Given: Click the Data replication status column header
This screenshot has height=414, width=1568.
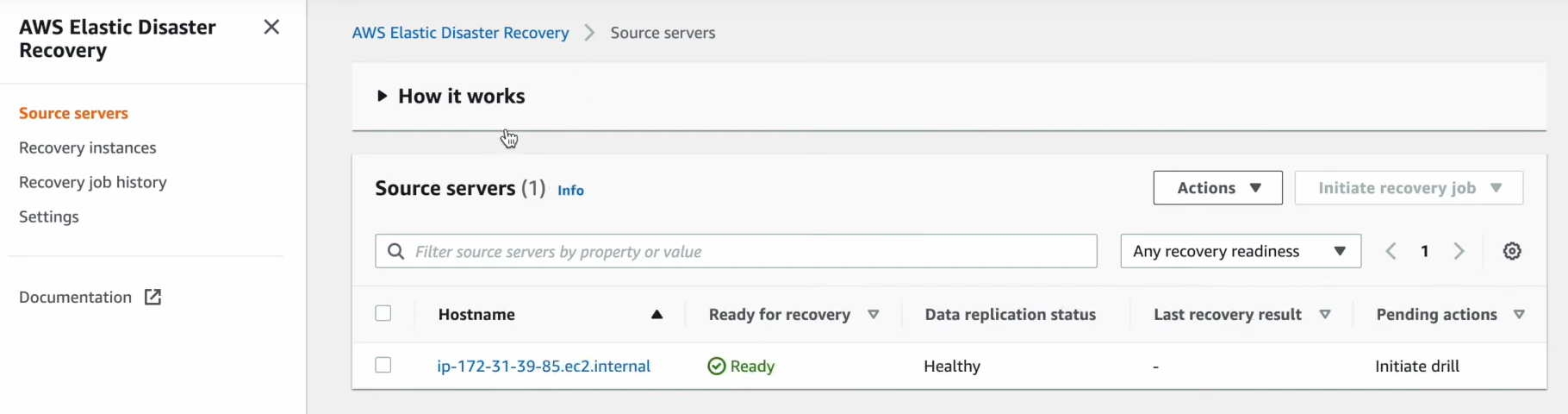Looking at the screenshot, I should click(x=1010, y=315).
